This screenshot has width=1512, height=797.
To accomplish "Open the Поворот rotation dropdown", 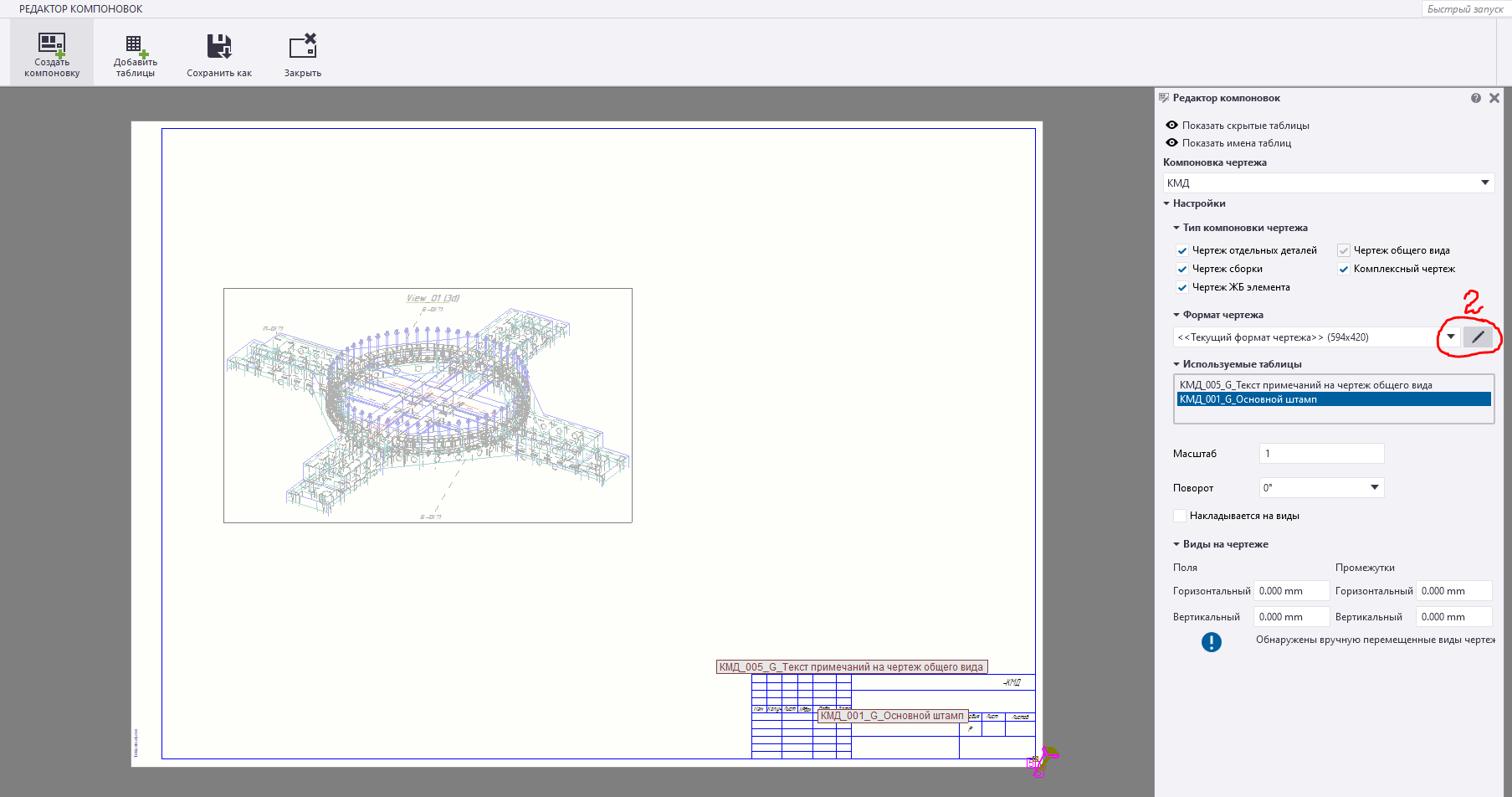I will [x=1374, y=487].
